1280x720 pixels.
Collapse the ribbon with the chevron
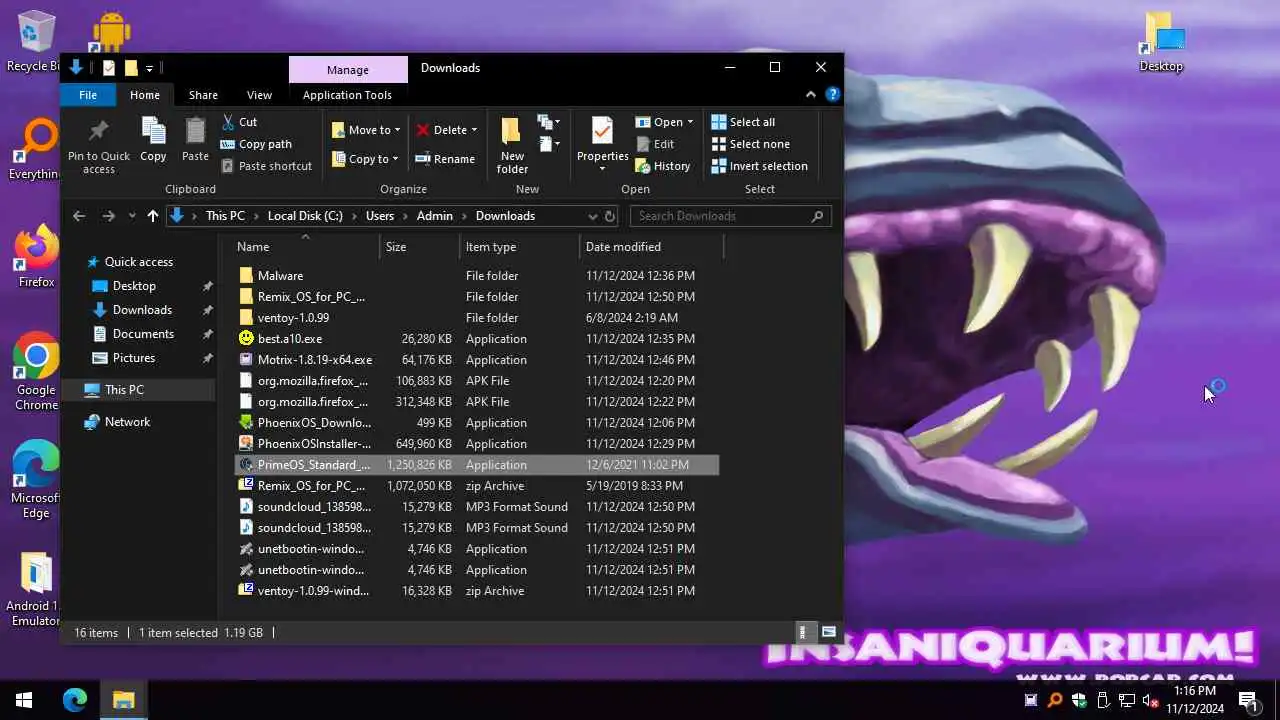click(x=811, y=95)
